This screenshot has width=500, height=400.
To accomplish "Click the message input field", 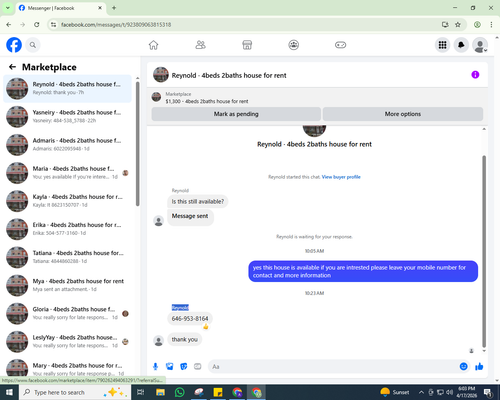I will click(333, 367).
